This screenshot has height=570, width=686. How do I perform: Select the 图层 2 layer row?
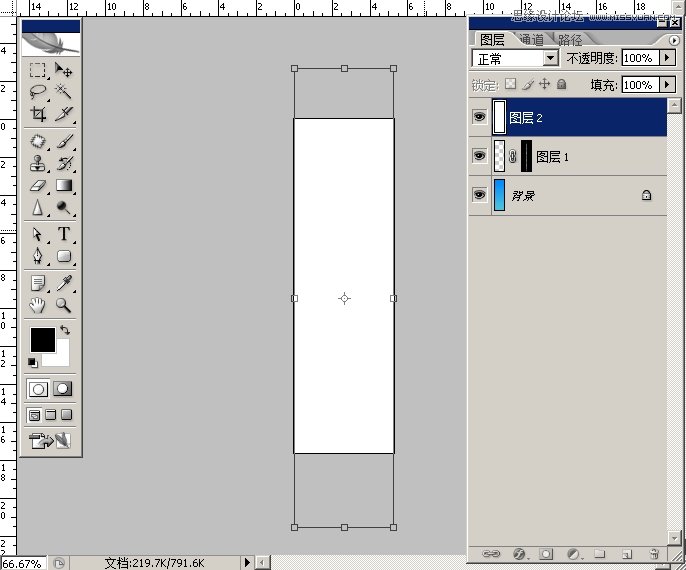[x=568, y=117]
